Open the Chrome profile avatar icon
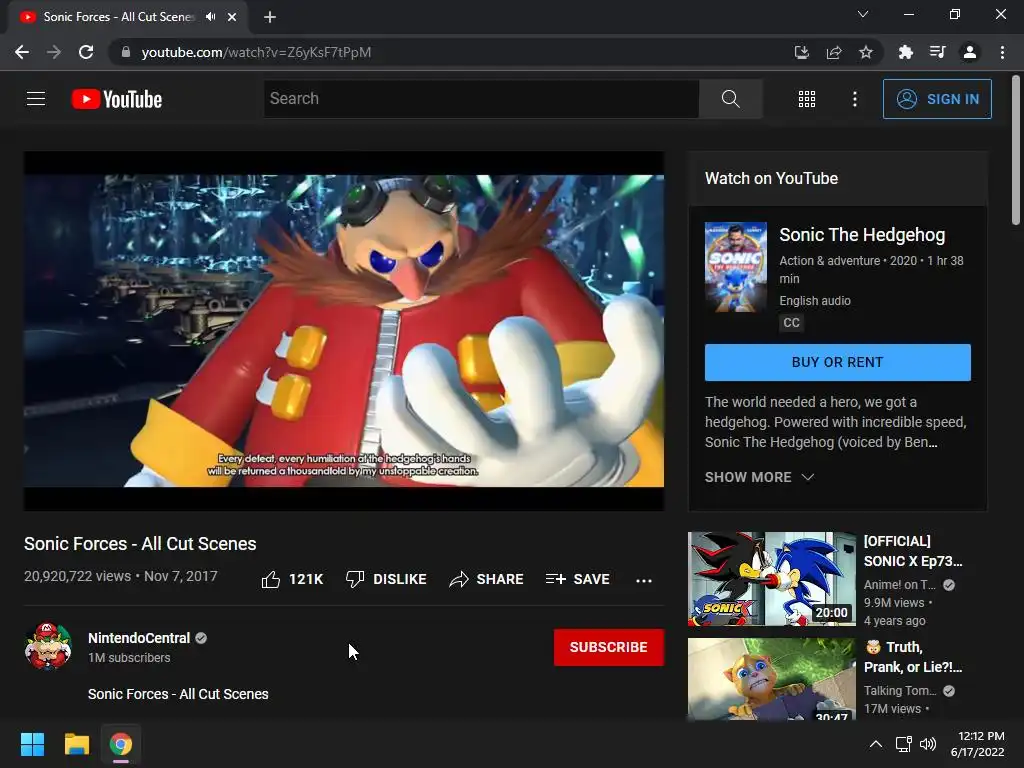This screenshot has width=1024, height=768. click(x=970, y=52)
